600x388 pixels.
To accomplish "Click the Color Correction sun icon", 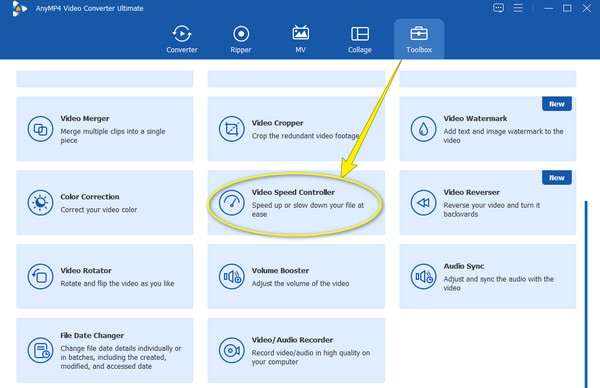I will coord(40,203).
